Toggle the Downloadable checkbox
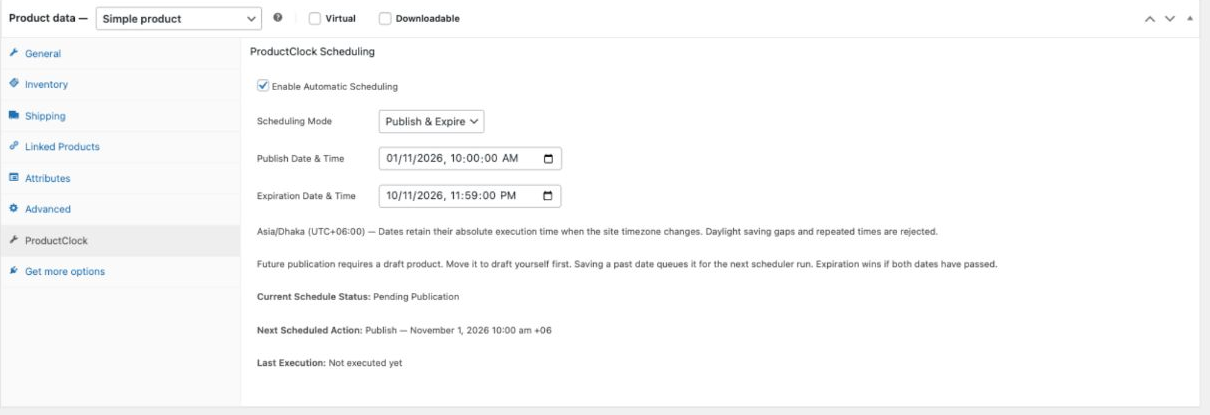The width and height of the screenshot is (1210, 415). click(x=385, y=18)
